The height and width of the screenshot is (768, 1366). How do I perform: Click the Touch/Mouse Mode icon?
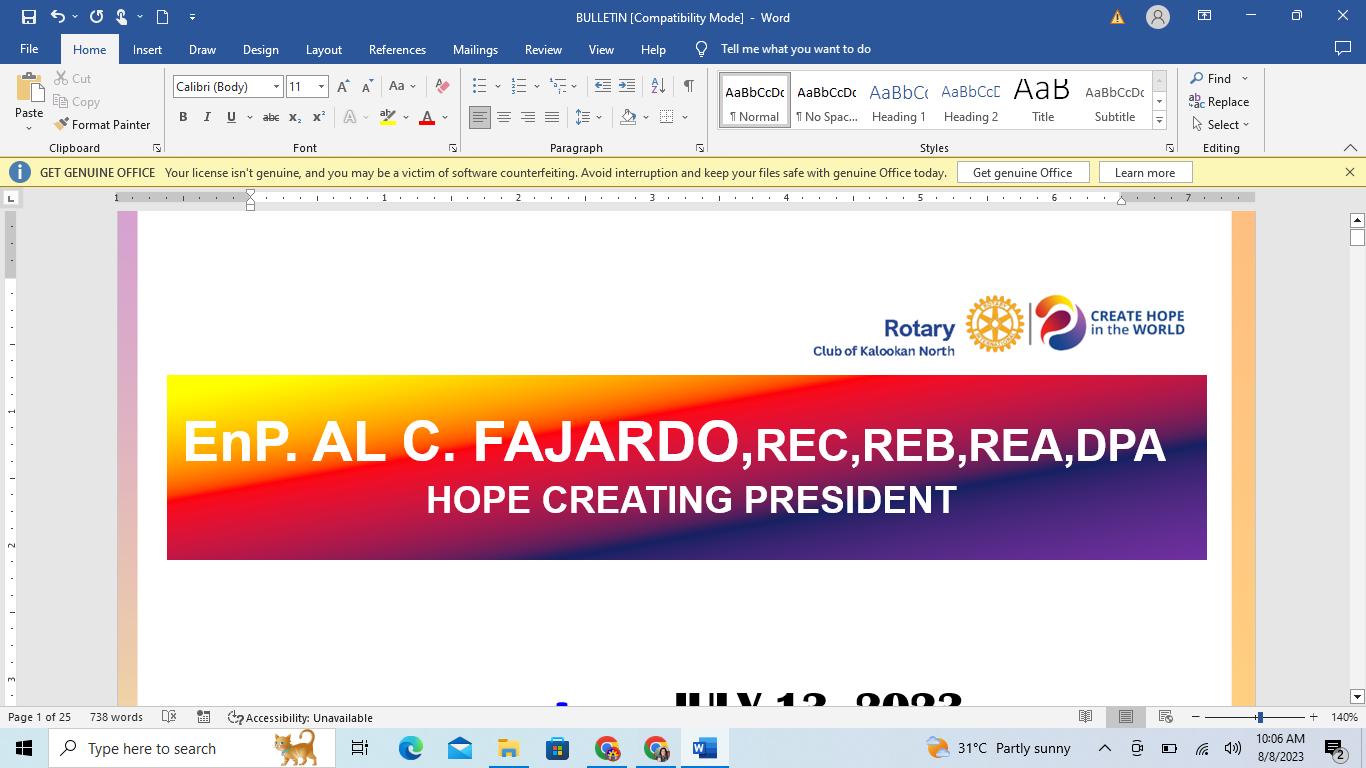click(x=122, y=17)
